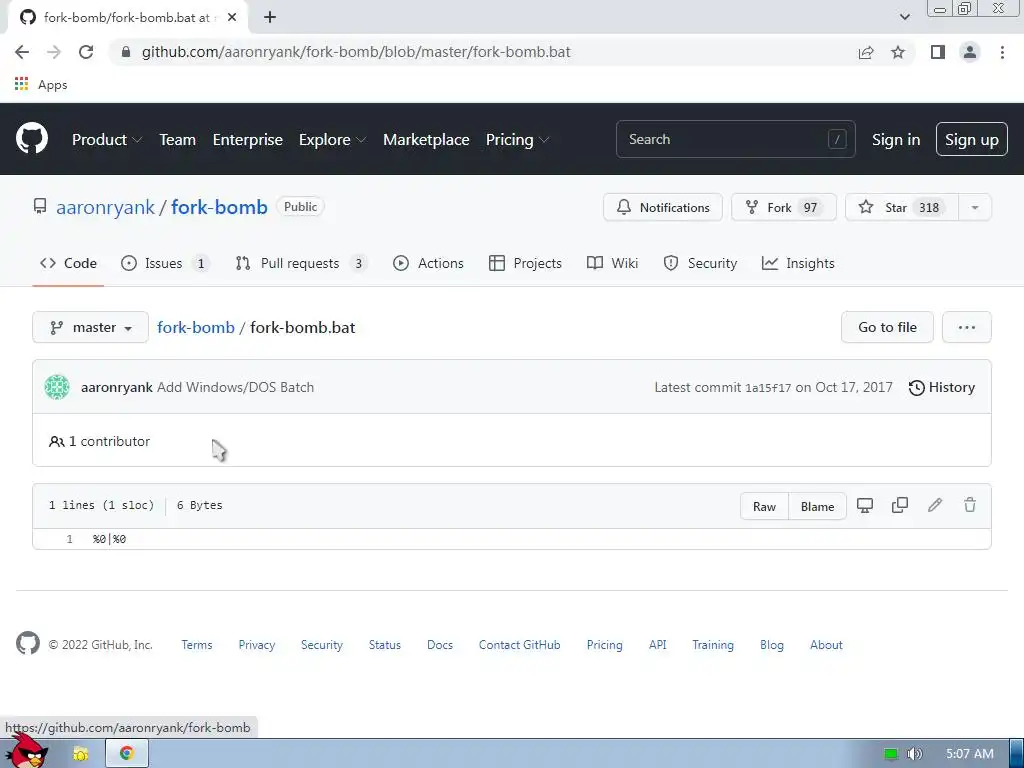Click taskbar clock 5:07 AM
The height and width of the screenshot is (768, 1024).
tap(970, 754)
